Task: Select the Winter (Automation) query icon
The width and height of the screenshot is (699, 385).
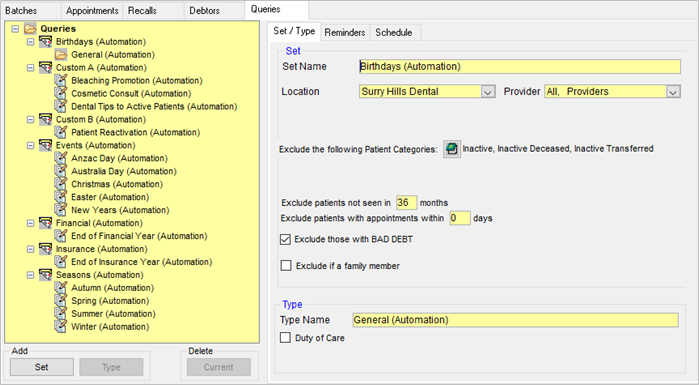Action: [61, 327]
